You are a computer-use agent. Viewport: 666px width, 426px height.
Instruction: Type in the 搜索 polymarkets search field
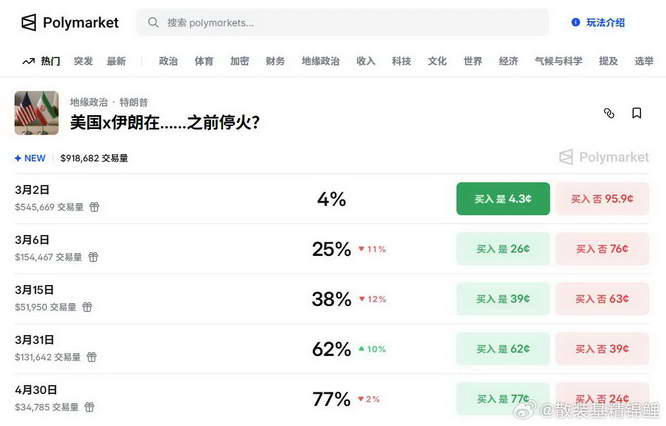350,22
